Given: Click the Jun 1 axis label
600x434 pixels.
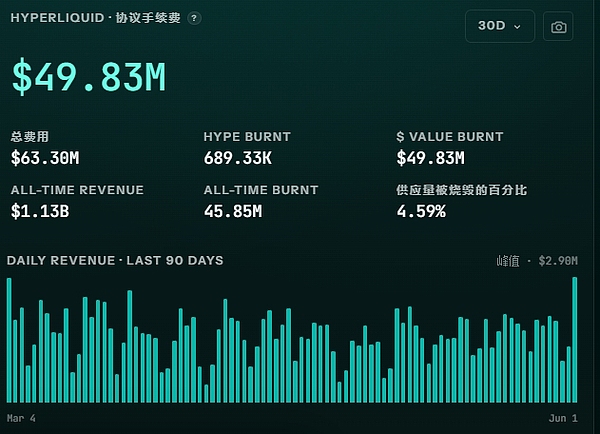Looking at the screenshot, I should [563, 418].
